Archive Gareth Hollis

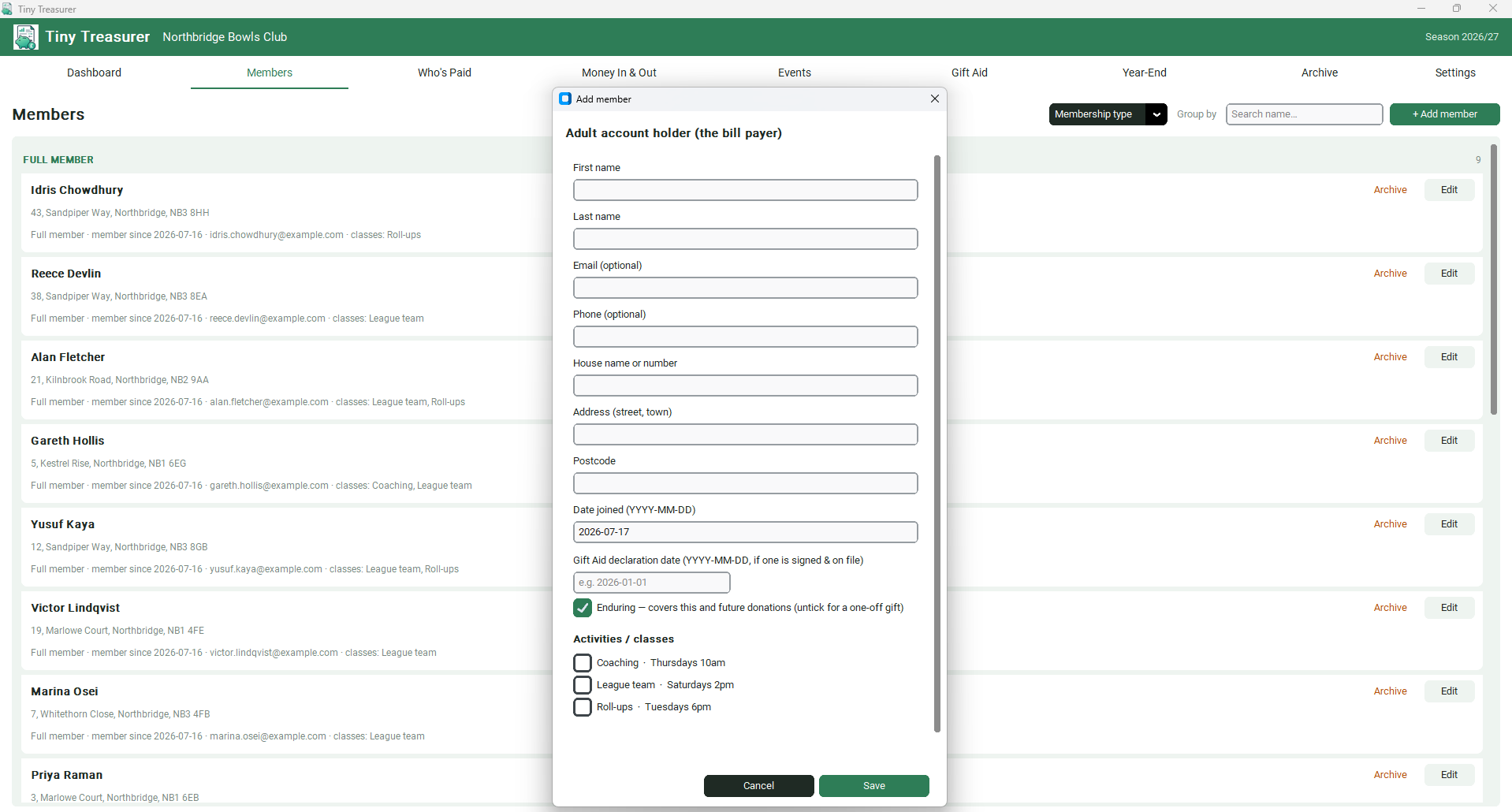click(1391, 441)
